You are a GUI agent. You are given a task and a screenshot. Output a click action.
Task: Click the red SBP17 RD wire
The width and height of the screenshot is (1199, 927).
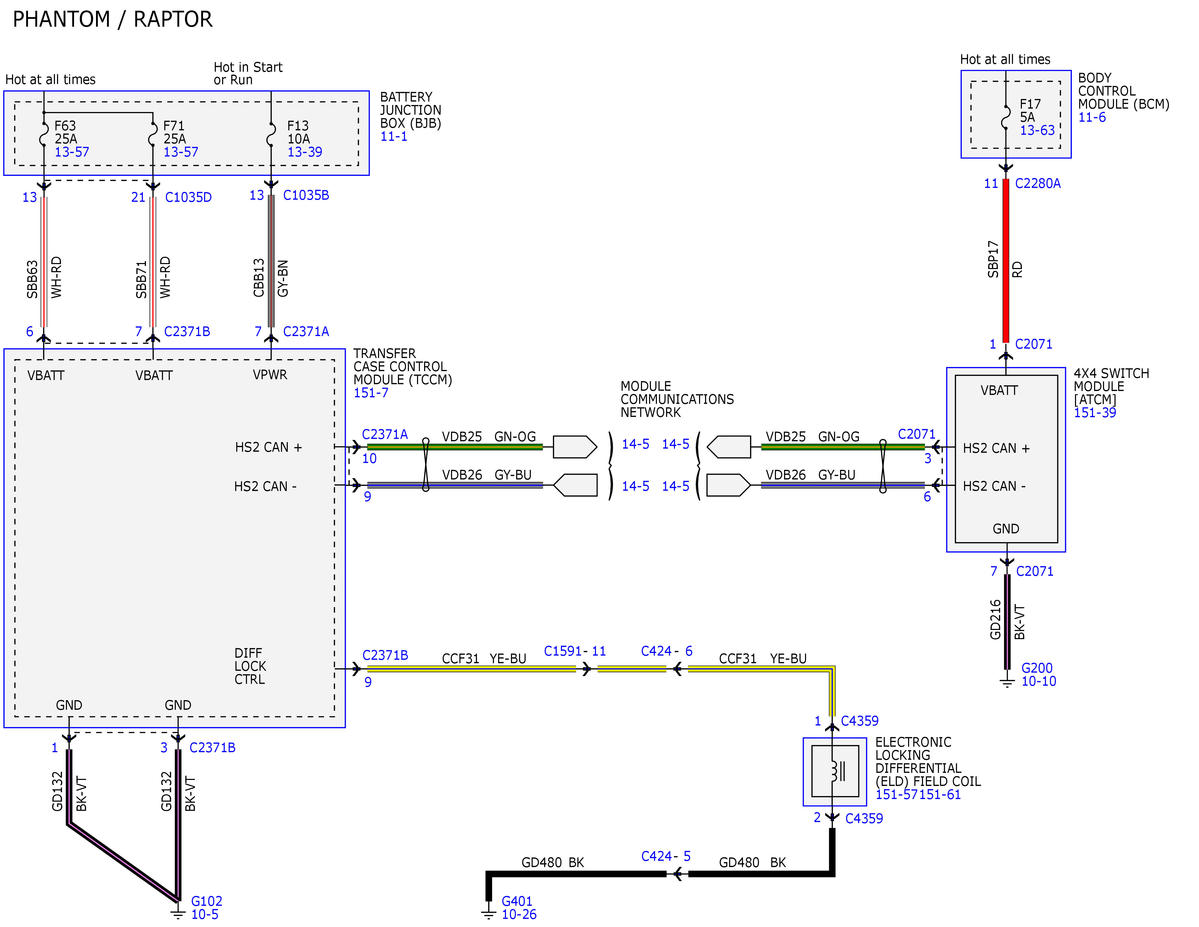[1006, 261]
